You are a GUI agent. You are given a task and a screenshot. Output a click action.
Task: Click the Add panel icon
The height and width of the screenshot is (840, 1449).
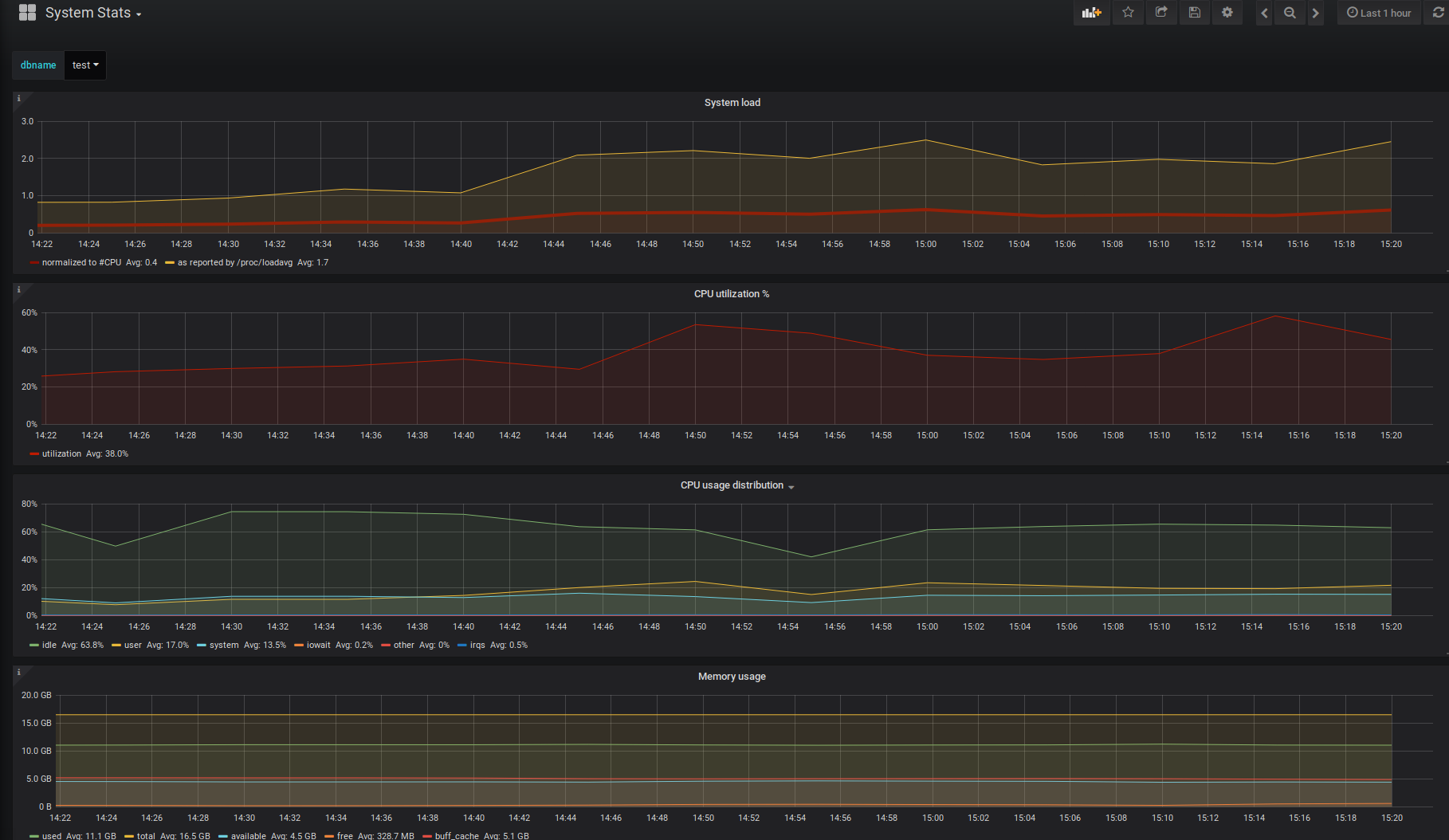pyautogui.click(x=1091, y=13)
